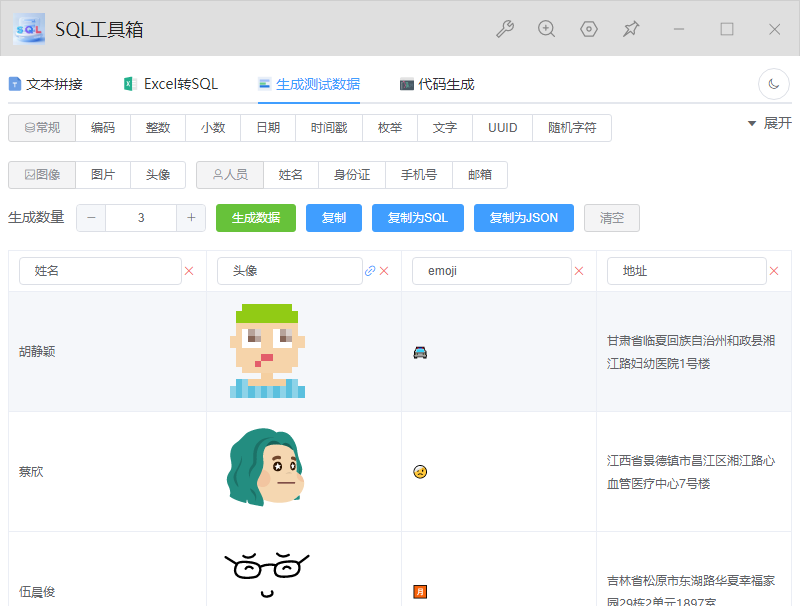
Task: Click the 姓名 column name input field
Action: 100,271
